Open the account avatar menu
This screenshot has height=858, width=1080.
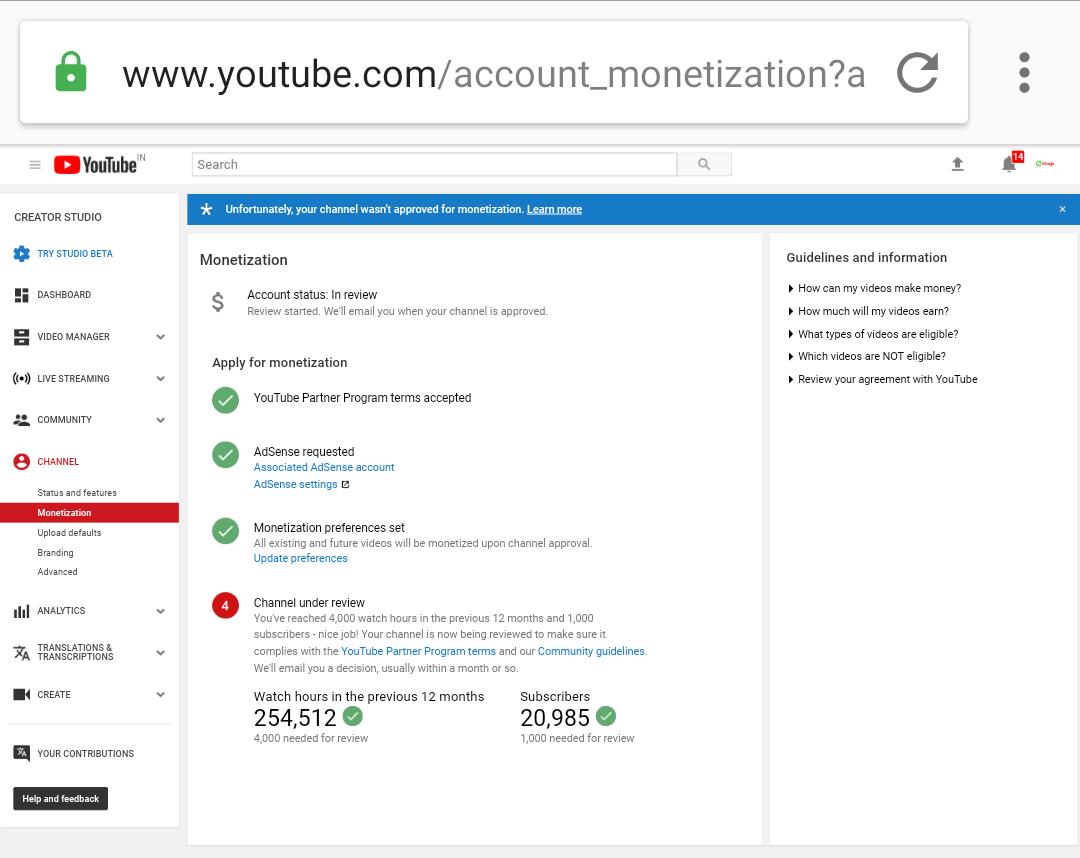click(1045, 164)
